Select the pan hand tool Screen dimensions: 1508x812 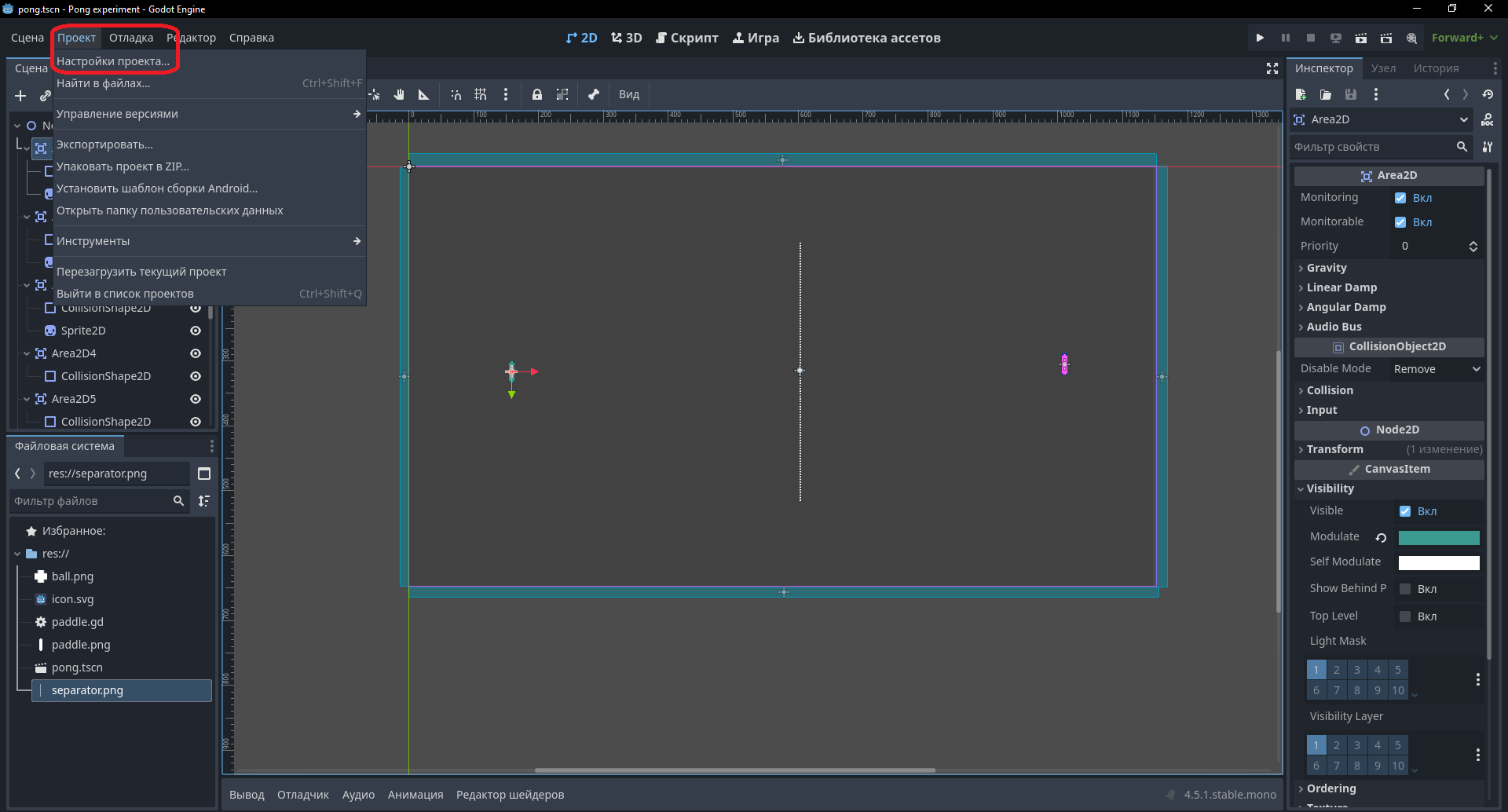click(399, 94)
